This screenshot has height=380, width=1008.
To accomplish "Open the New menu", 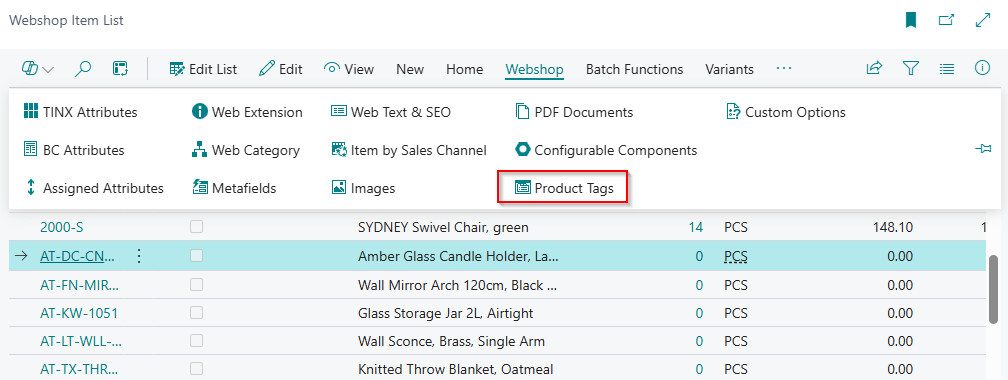I will [x=410, y=69].
